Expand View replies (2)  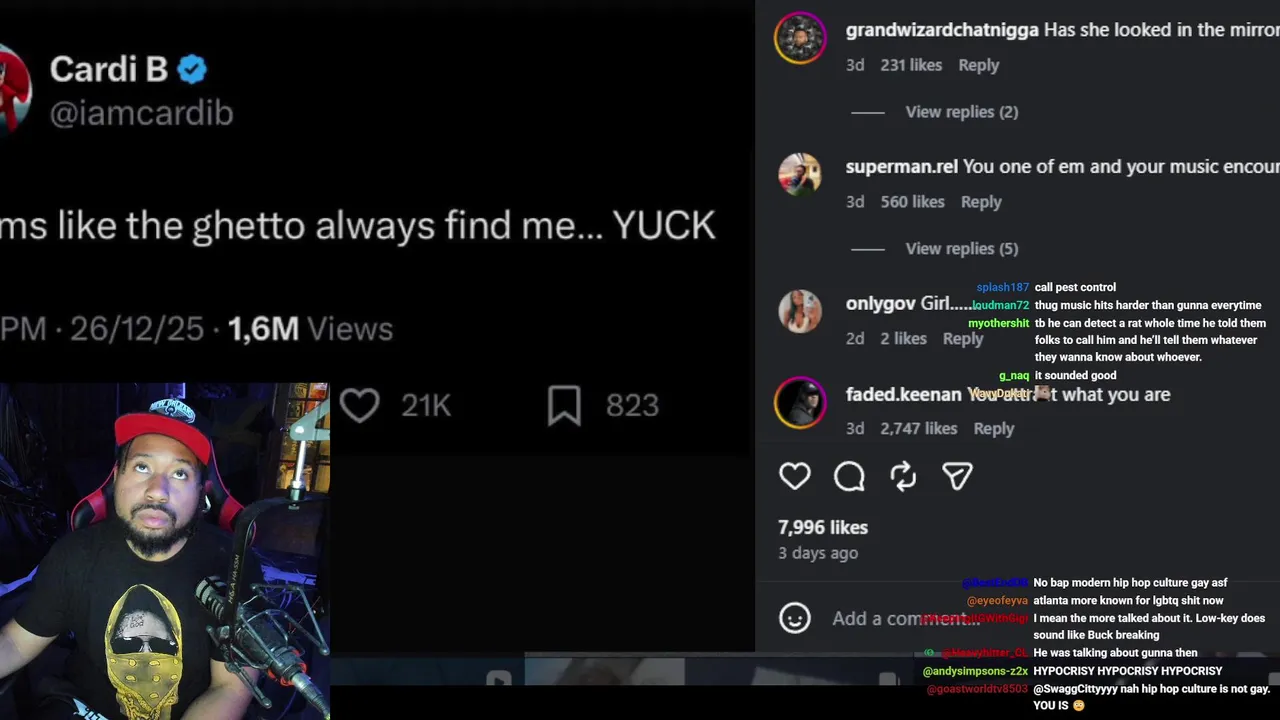point(961,112)
